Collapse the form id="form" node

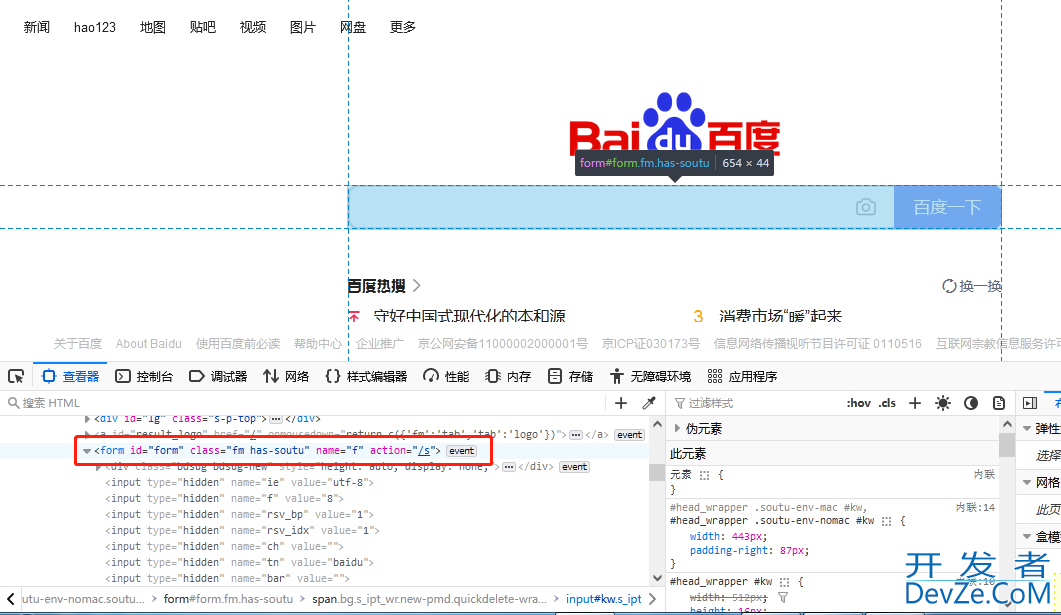point(87,451)
